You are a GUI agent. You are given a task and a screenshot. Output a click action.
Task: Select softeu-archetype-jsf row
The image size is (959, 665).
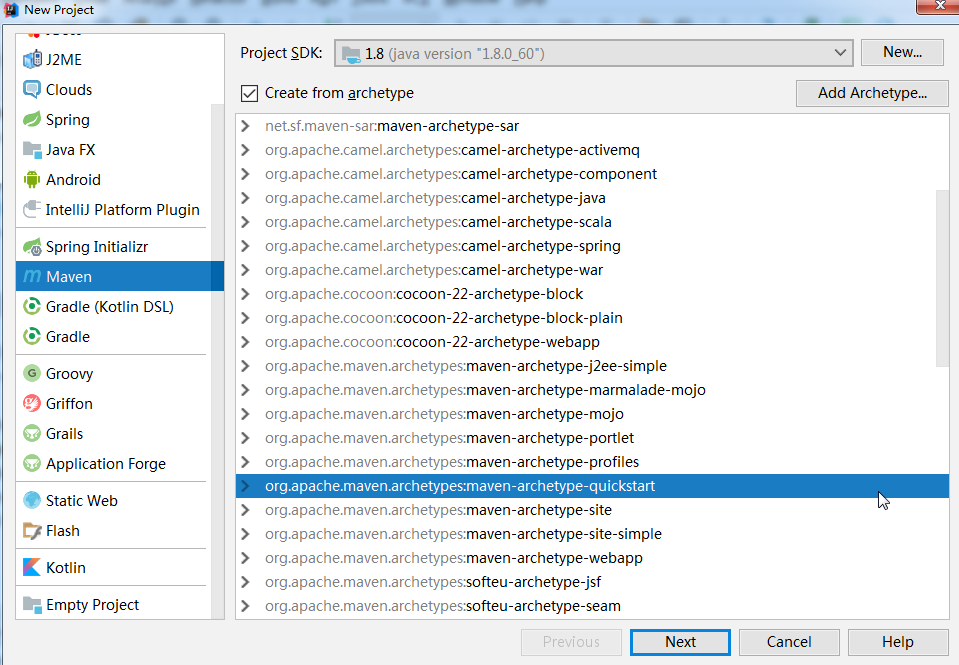(x=592, y=582)
